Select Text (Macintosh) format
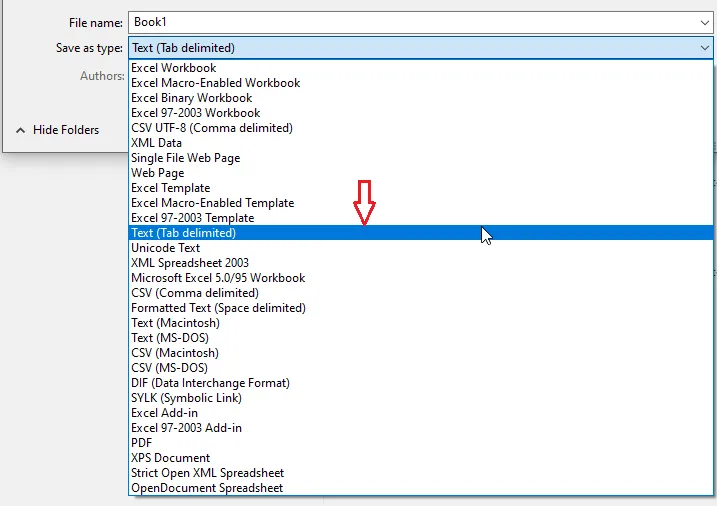 tap(421, 323)
